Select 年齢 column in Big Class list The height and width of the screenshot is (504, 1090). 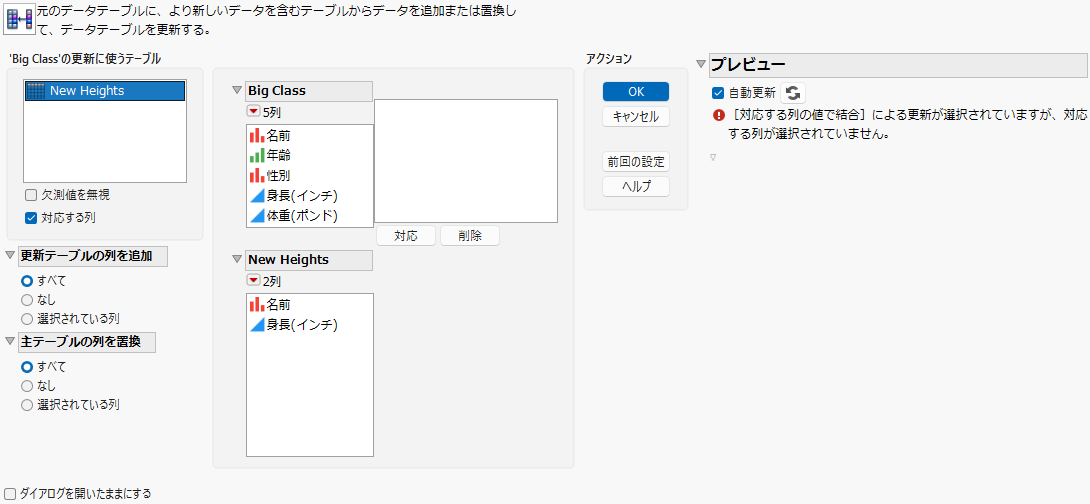[309, 156]
